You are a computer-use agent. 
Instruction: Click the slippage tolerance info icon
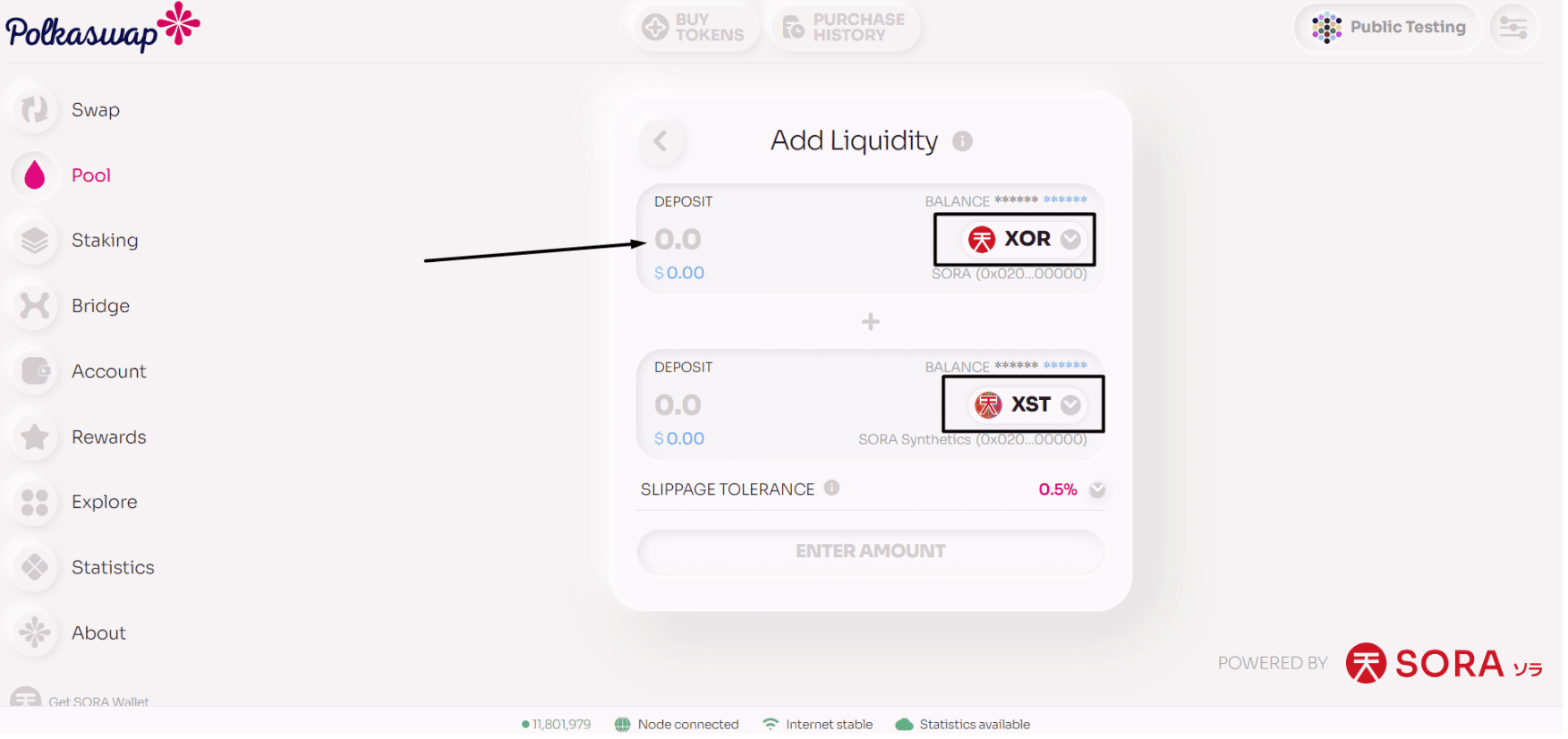point(831,488)
